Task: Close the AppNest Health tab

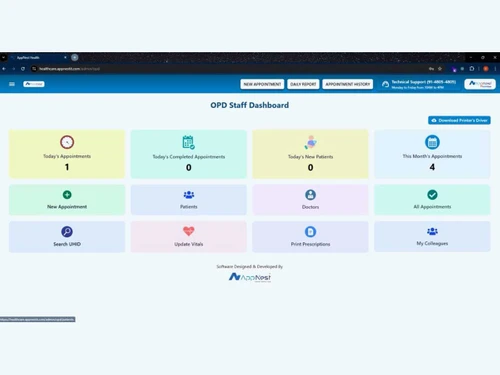Action: tap(65, 57)
